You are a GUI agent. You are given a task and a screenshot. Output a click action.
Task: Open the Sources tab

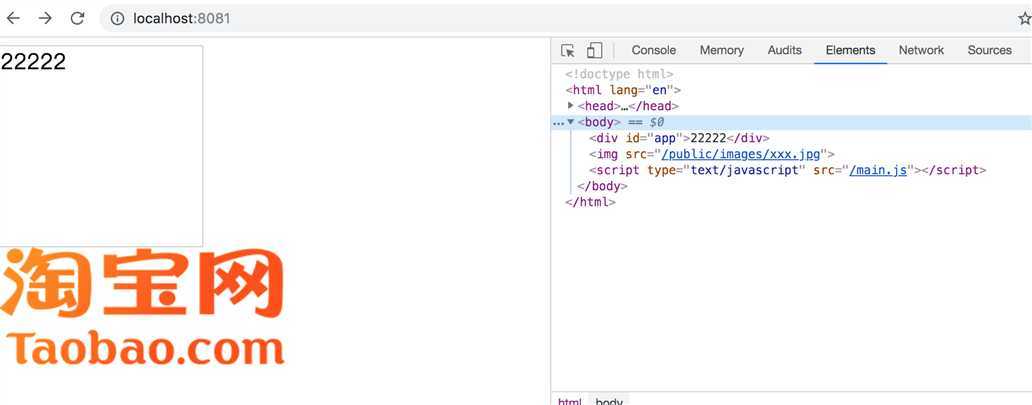(989, 50)
